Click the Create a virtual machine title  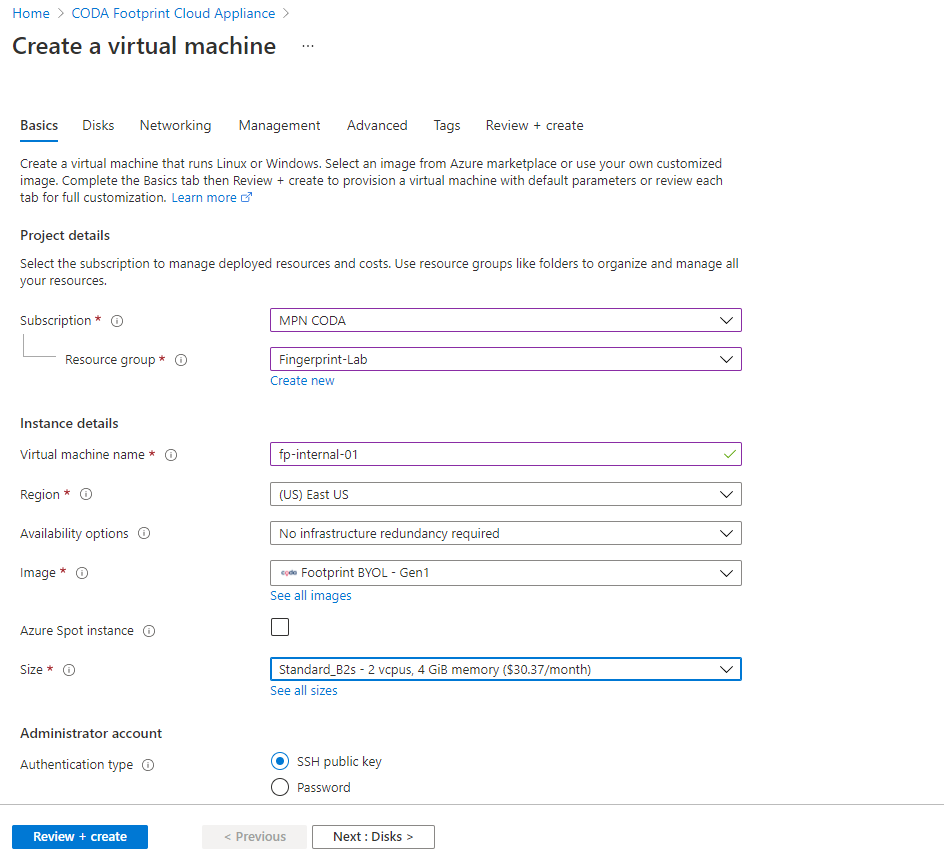[144, 46]
